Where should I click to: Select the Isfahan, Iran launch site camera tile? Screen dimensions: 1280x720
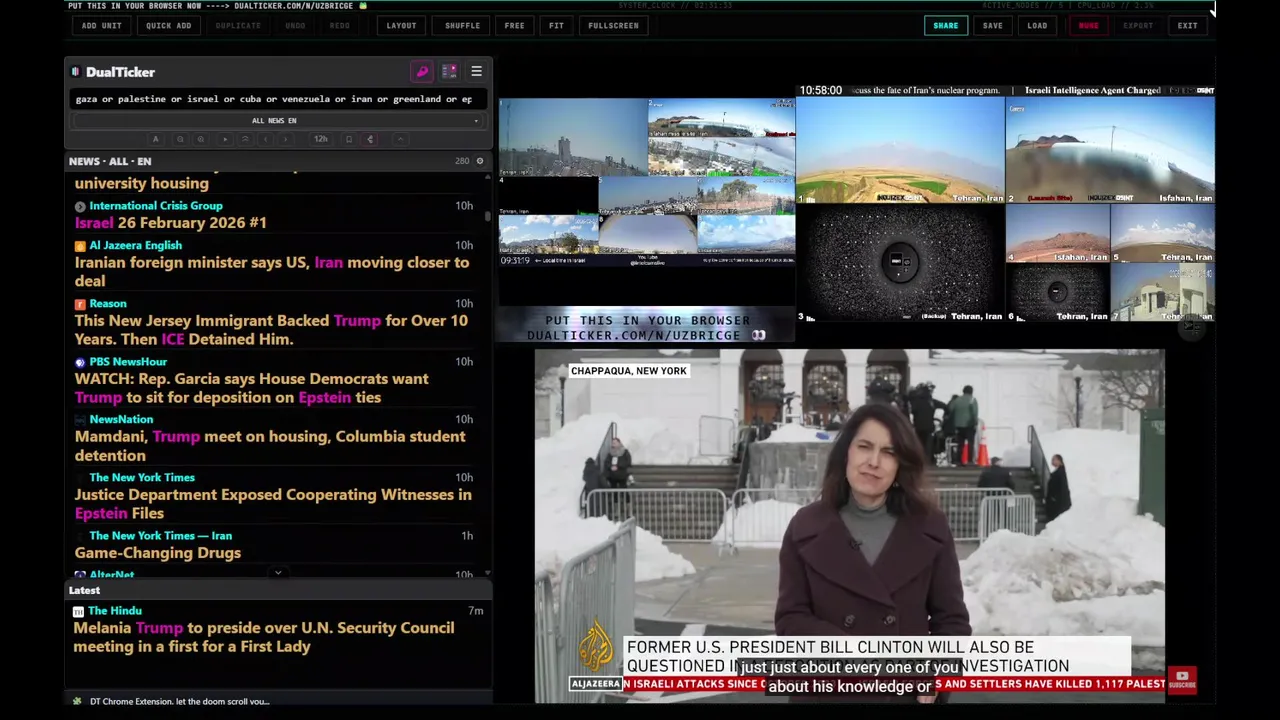pyautogui.click(x=1110, y=150)
